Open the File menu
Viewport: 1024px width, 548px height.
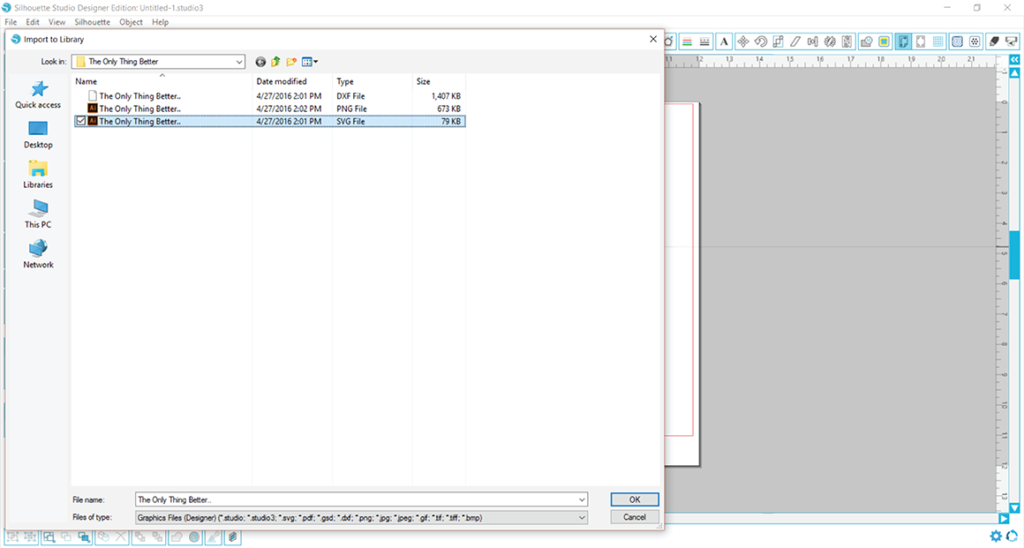pyautogui.click(x=10, y=22)
